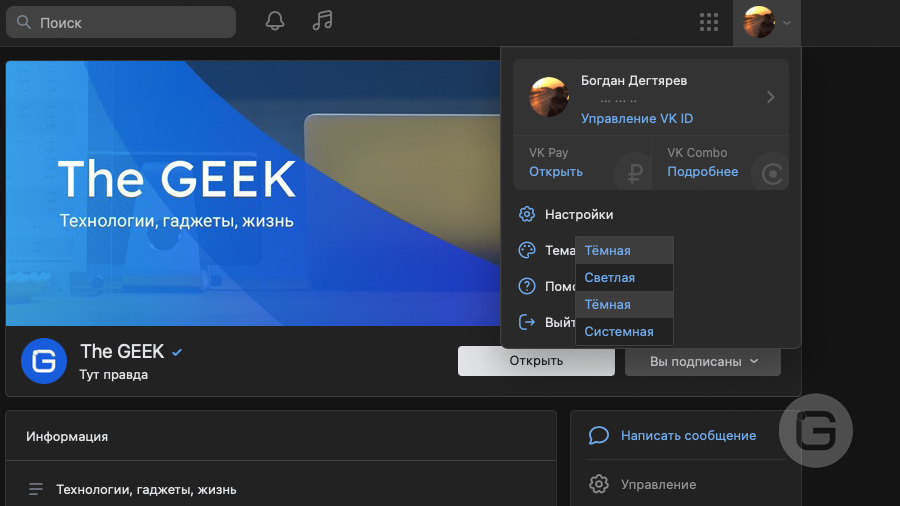Click the Управление gear icon
Image resolution: width=900 pixels, height=506 pixels.
tap(599, 484)
